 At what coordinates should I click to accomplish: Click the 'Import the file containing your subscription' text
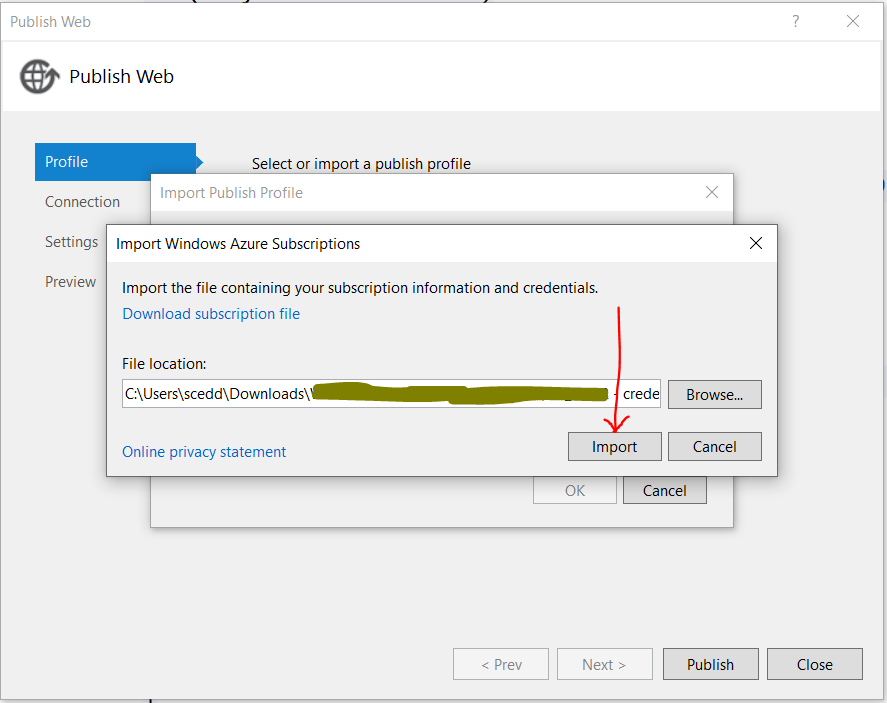[360, 288]
